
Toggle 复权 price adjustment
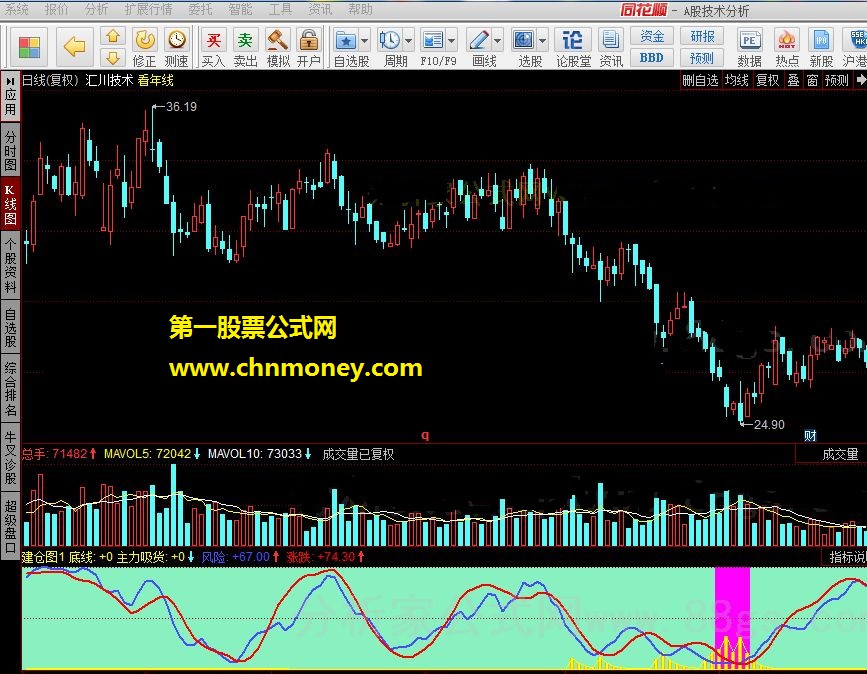pyautogui.click(x=767, y=80)
